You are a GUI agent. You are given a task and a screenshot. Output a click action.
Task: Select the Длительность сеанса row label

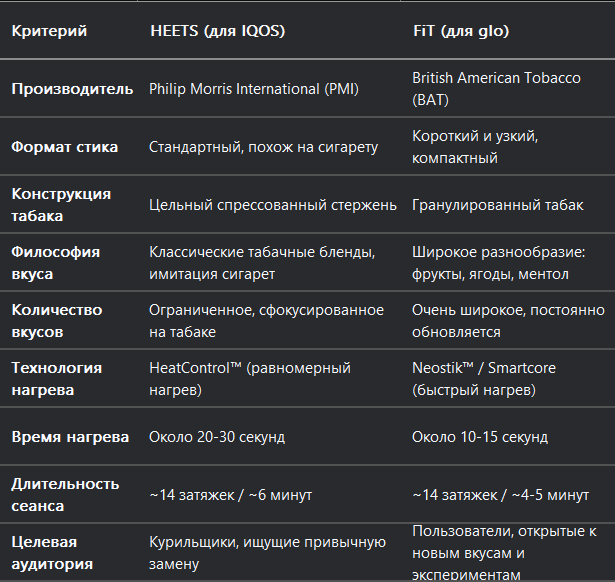click(x=65, y=495)
